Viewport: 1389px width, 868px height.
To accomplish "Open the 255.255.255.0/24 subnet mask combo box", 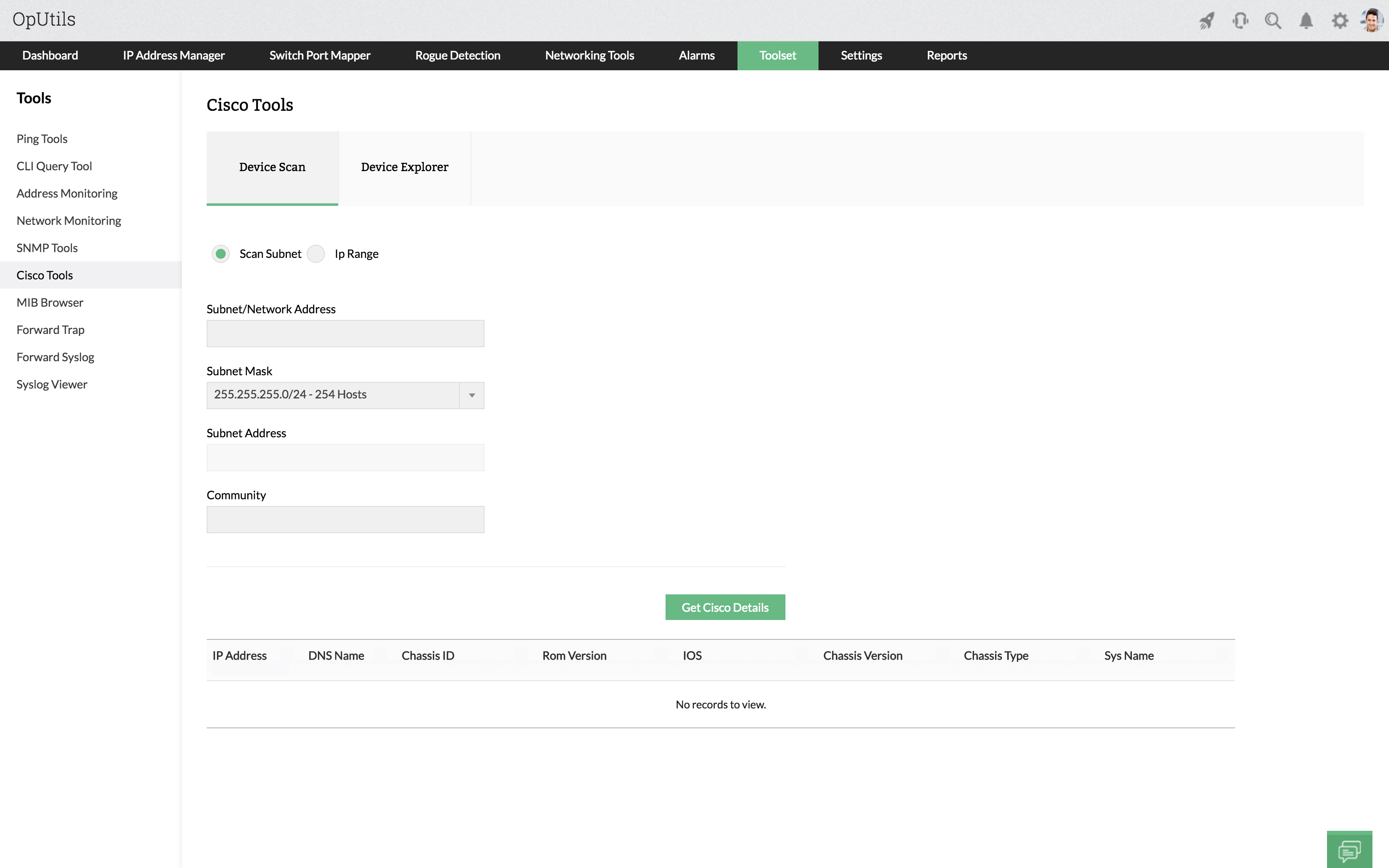I will click(x=333, y=395).
